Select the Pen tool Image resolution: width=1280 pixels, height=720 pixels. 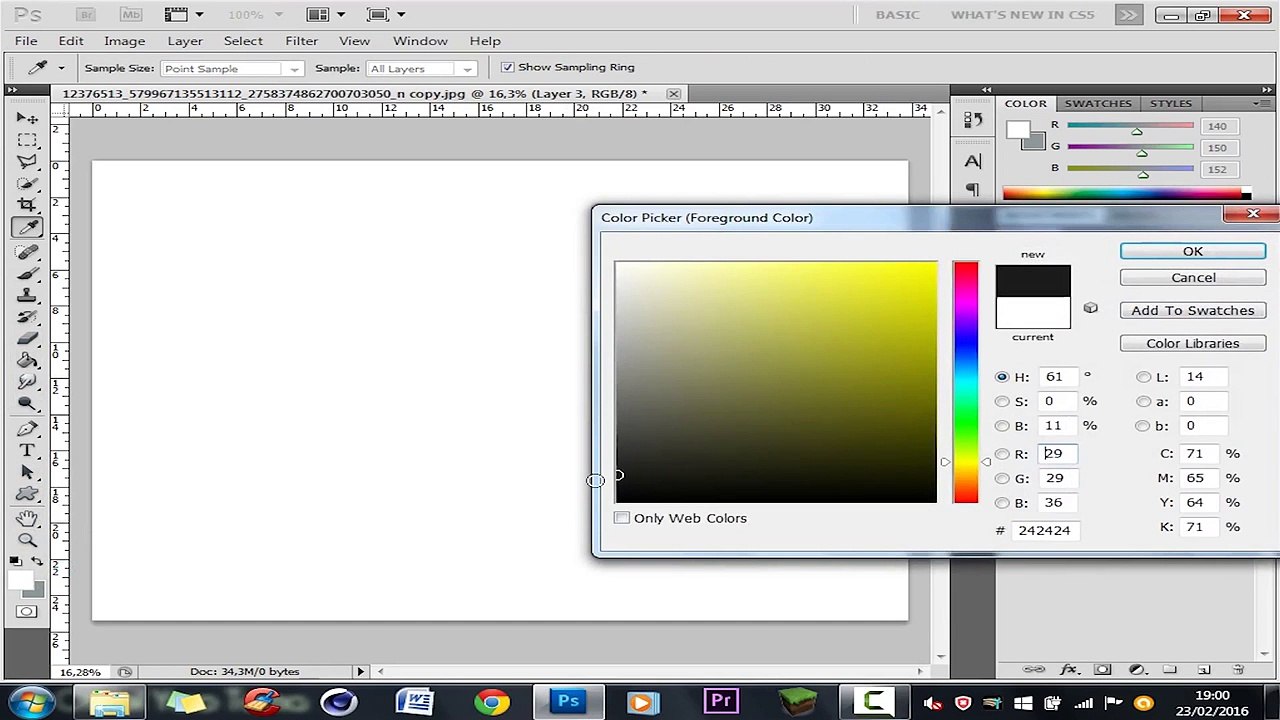click(x=27, y=429)
